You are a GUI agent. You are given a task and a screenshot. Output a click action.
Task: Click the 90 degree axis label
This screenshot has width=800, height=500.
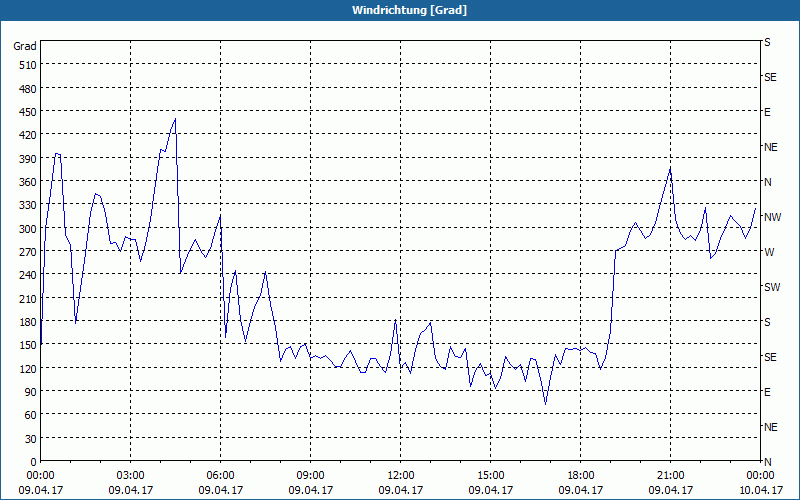point(31,392)
